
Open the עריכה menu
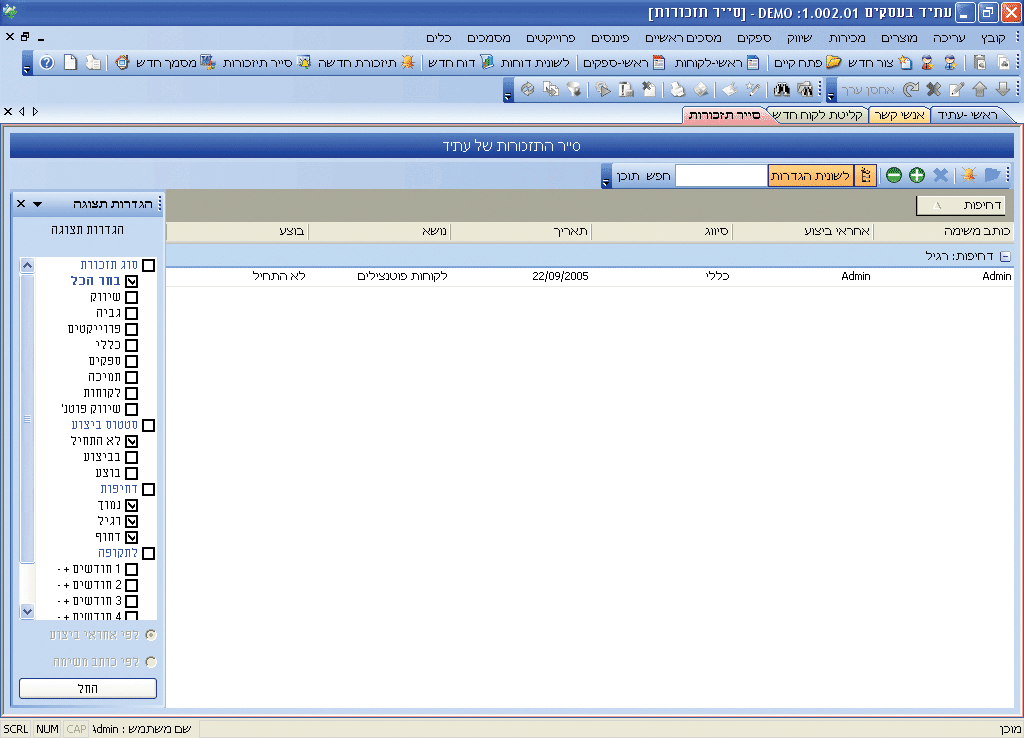pos(949,38)
